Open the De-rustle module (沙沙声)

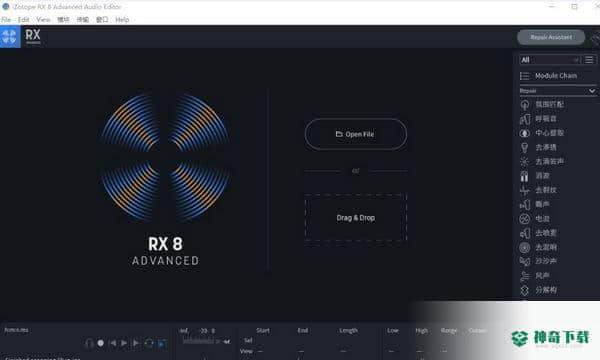[538, 261]
